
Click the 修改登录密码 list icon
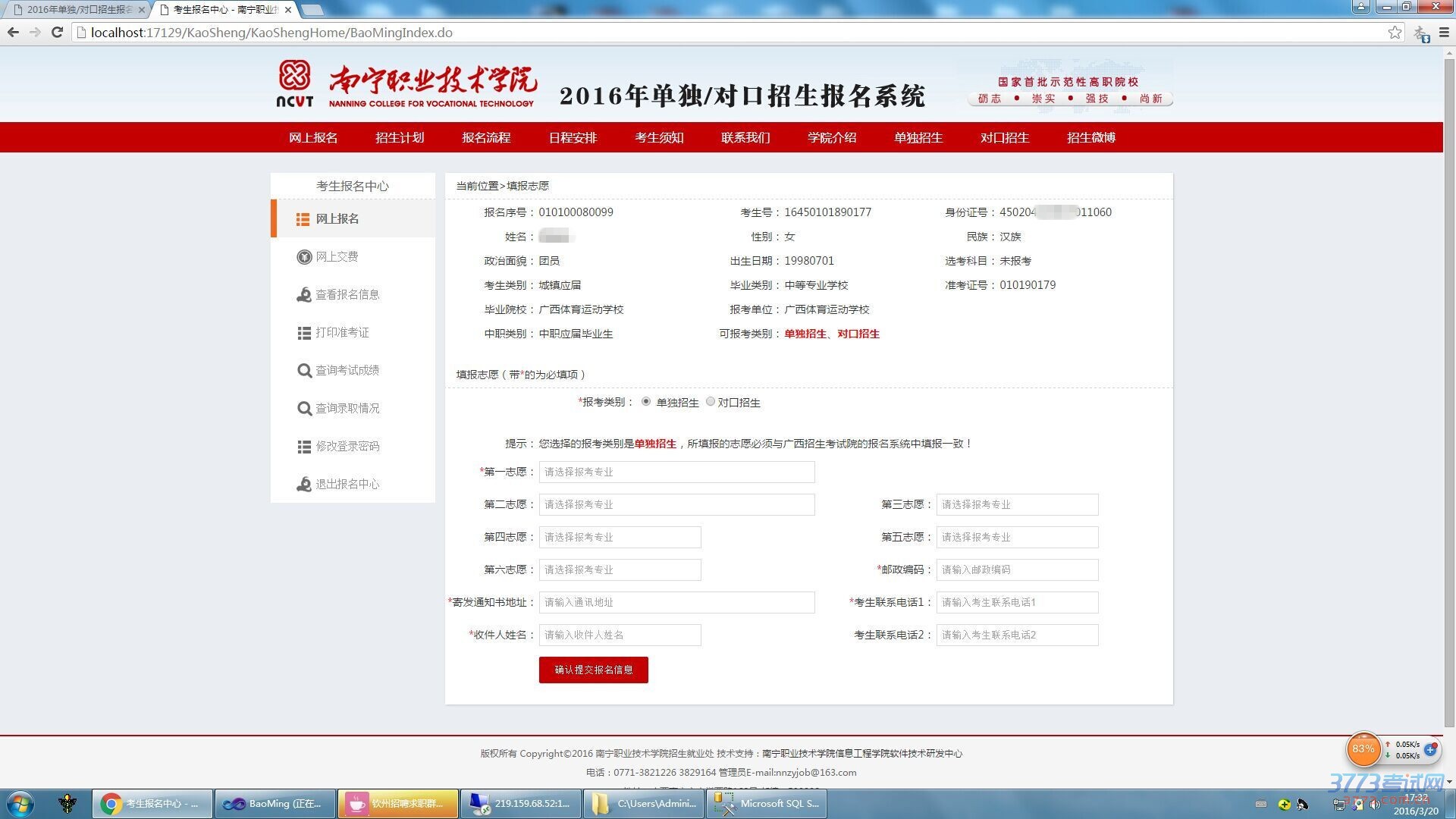pos(304,447)
